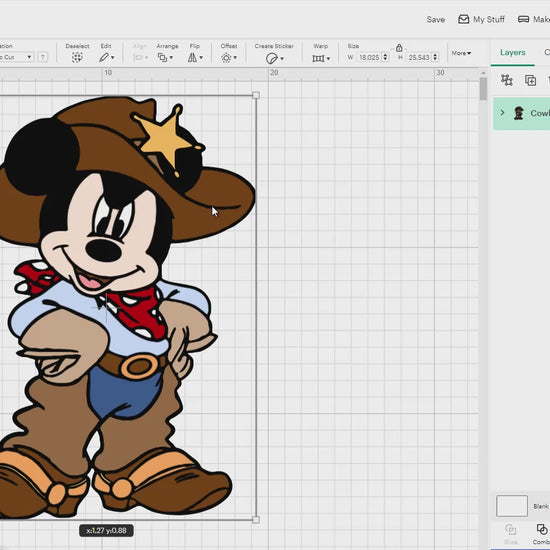
Task: Open the Create Sticker dropdown arrow
Action: pos(282,59)
